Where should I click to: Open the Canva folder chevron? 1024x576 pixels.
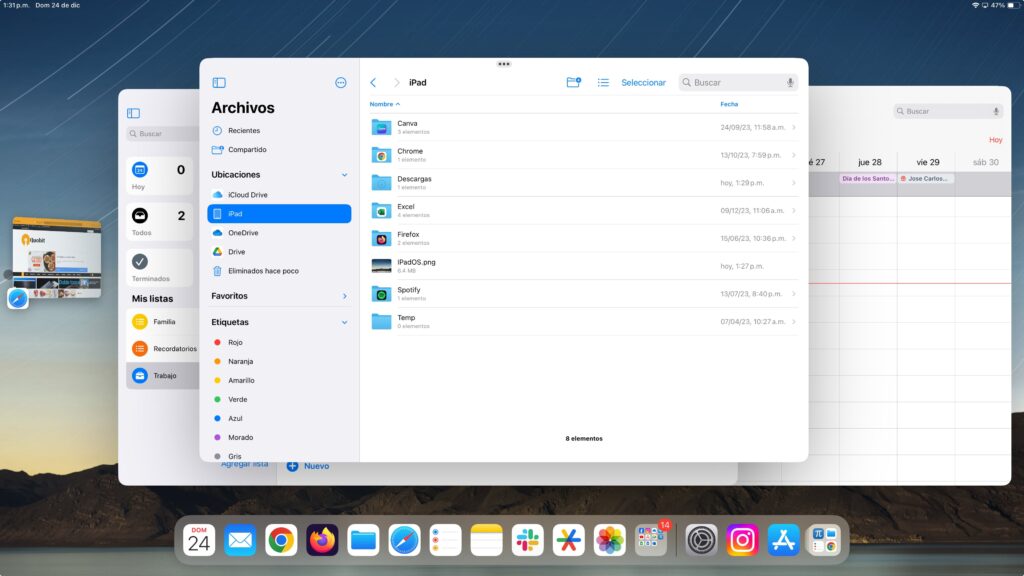tap(794, 127)
